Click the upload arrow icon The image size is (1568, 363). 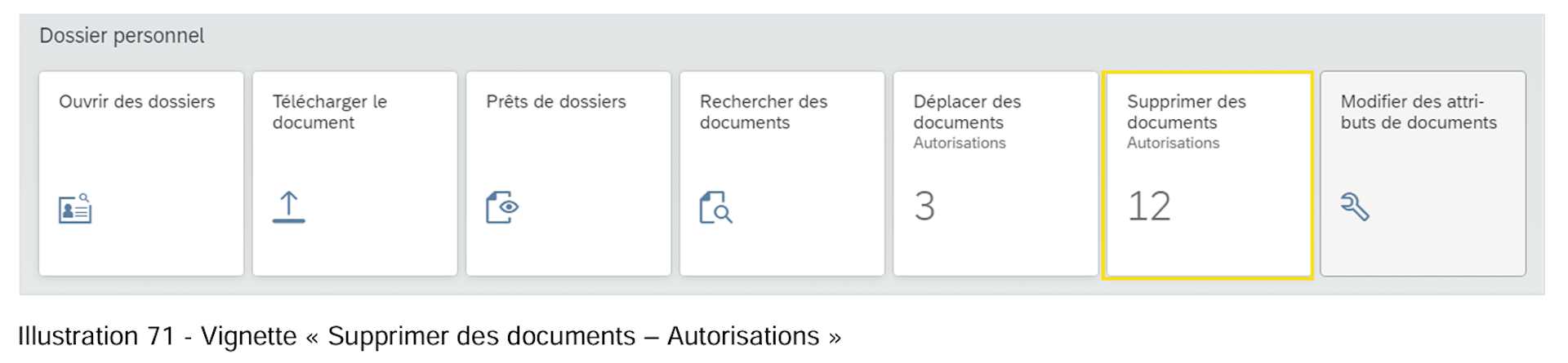tap(288, 207)
